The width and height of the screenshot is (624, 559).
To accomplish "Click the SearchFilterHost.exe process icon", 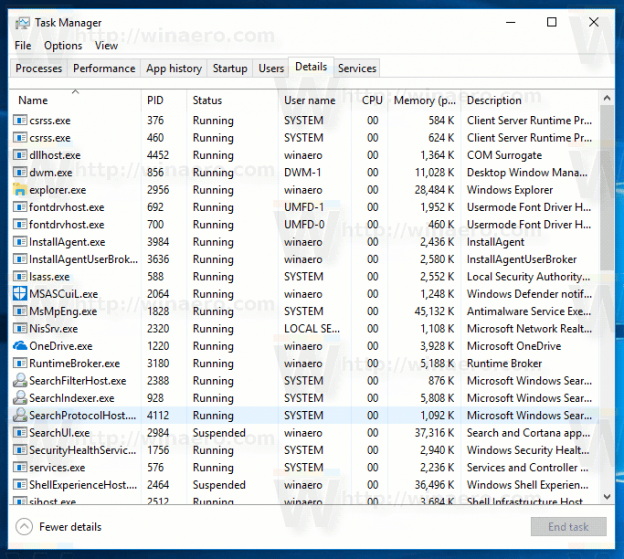I will click(20, 380).
